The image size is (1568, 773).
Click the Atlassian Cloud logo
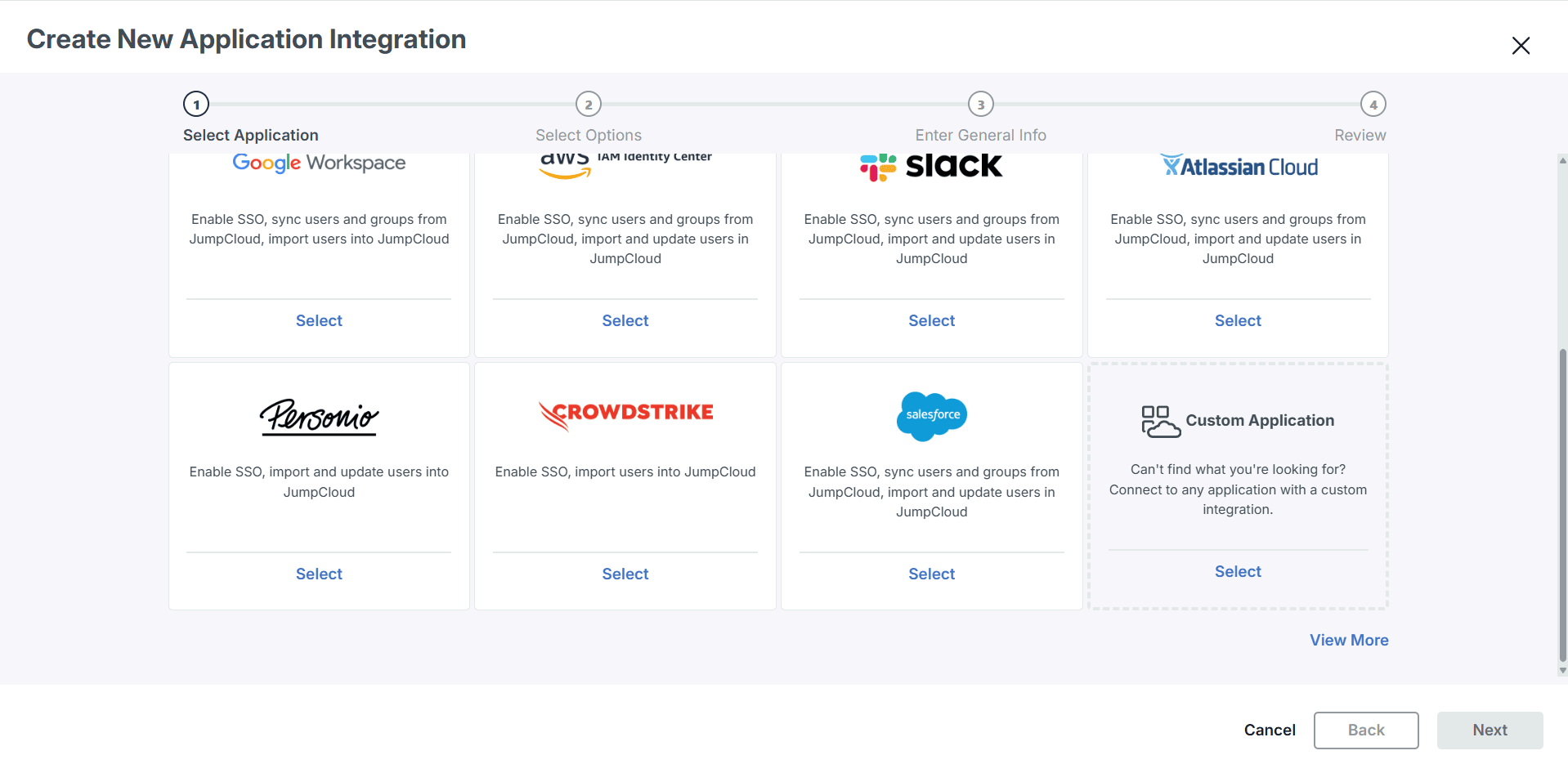coord(1239,166)
